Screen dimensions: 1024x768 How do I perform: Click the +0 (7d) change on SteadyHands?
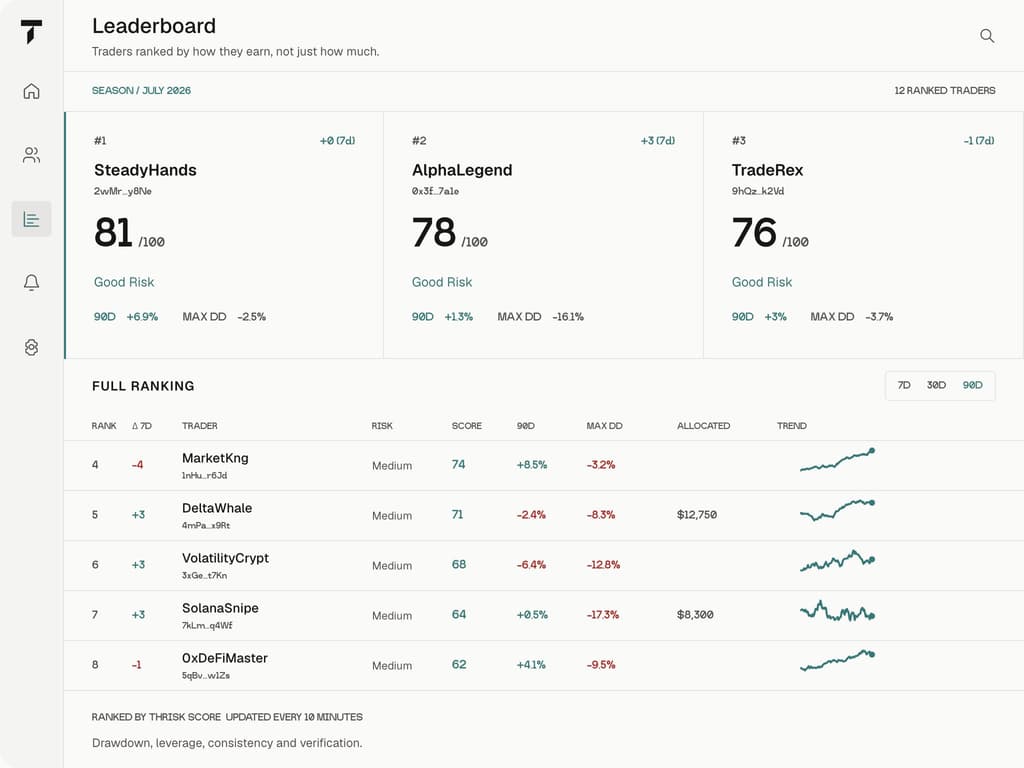point(338,140)
